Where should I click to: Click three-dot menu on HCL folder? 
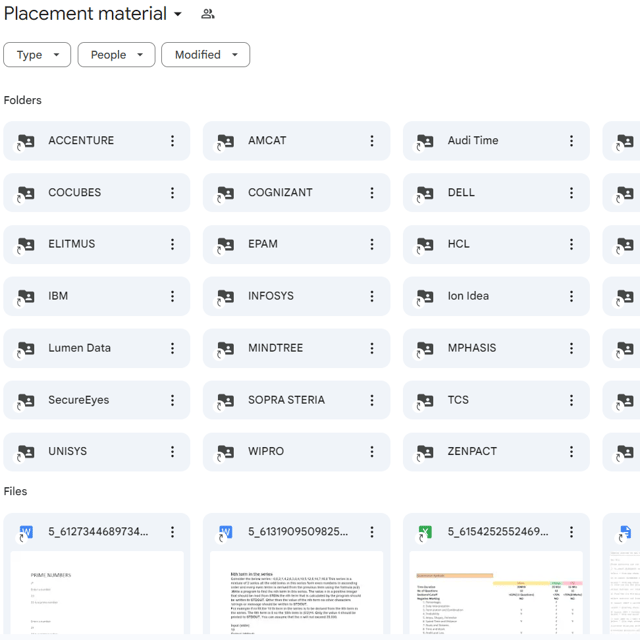(572, 244)
